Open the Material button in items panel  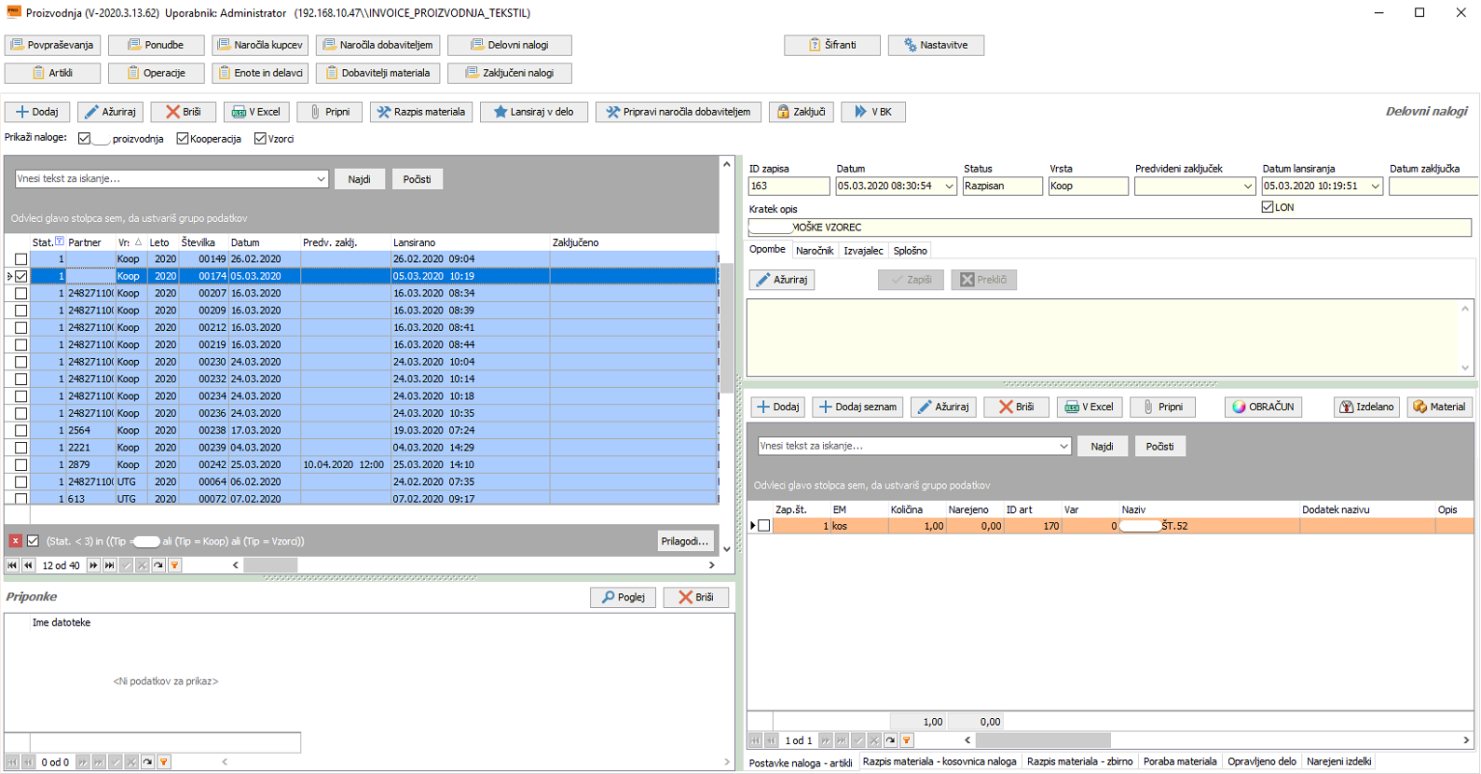click(1438, 407)
